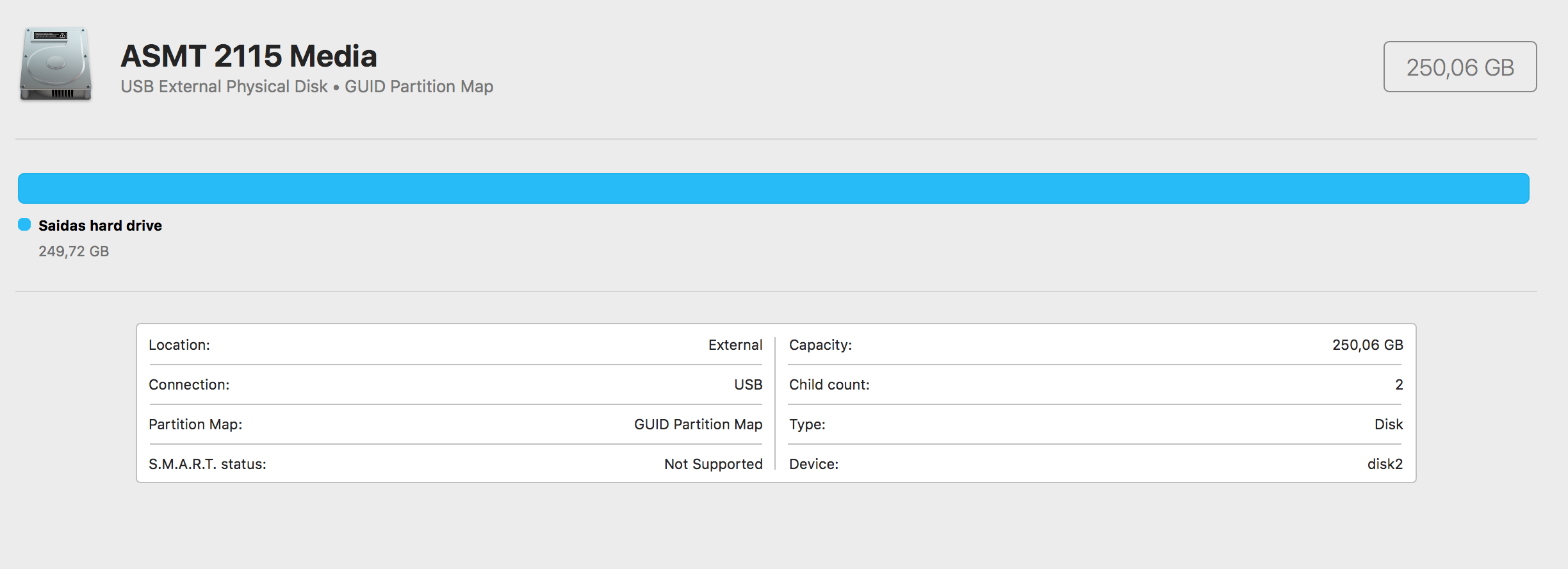Select the Saidas hard drive partition label
This screenshot has width=1568, height=569.
(100, 226)
